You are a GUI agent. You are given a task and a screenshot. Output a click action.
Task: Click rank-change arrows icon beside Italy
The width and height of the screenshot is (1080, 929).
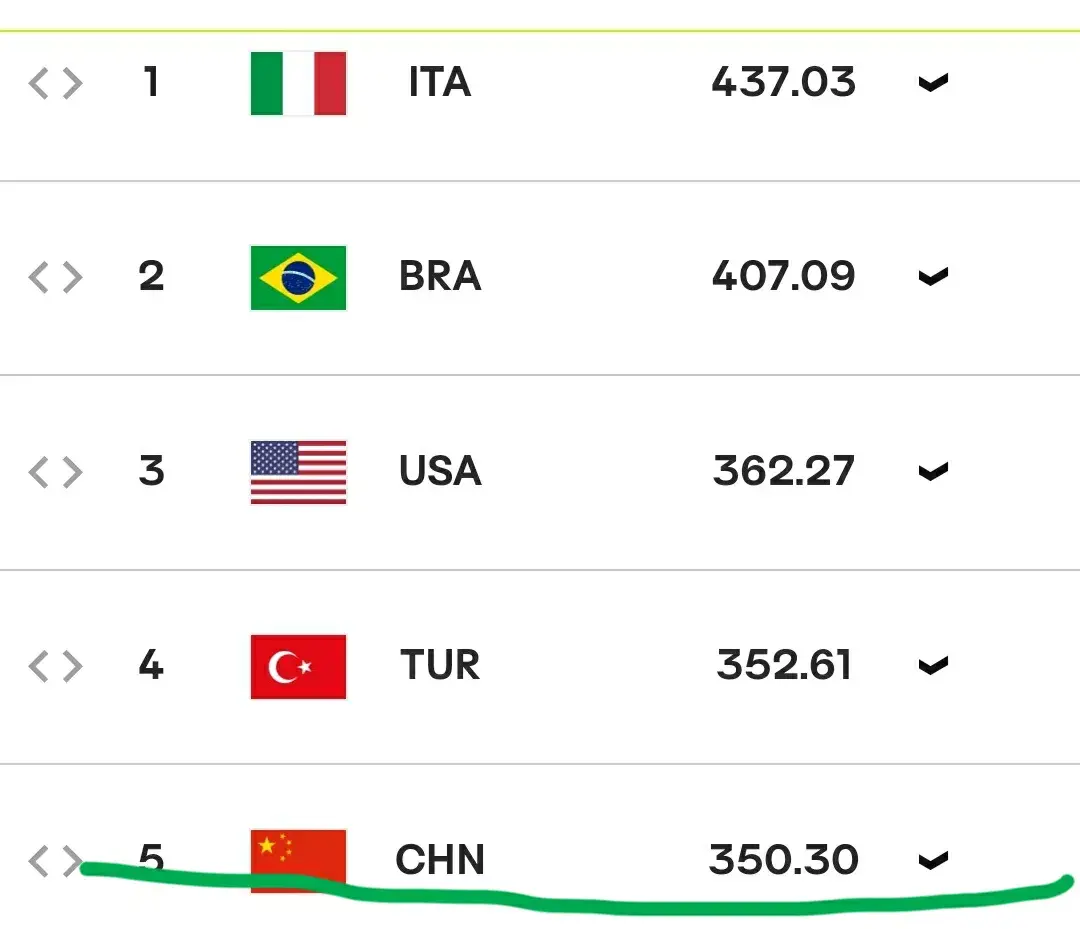56,83
